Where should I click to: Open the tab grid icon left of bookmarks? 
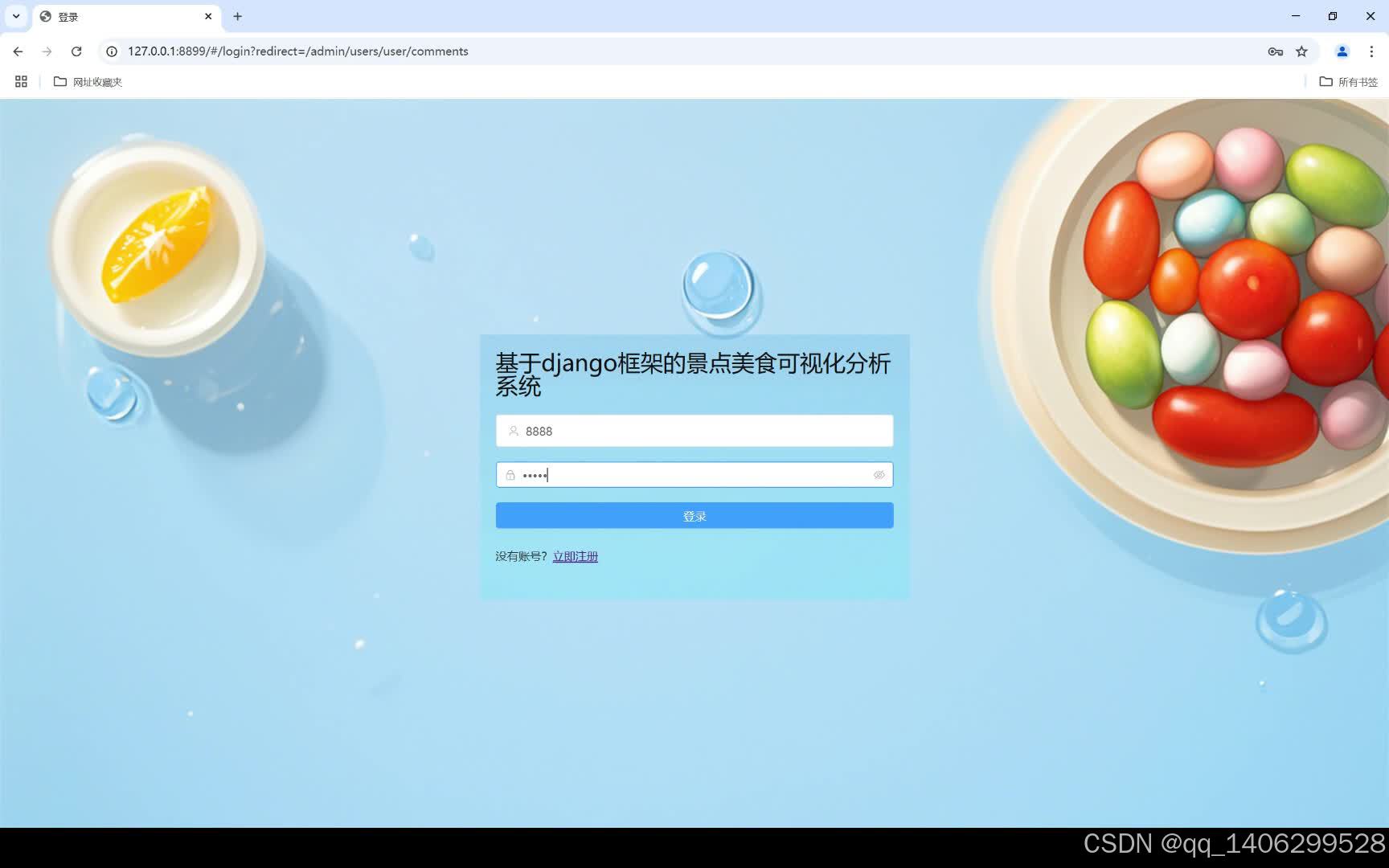pyautogui.click(x=21, y=81)
